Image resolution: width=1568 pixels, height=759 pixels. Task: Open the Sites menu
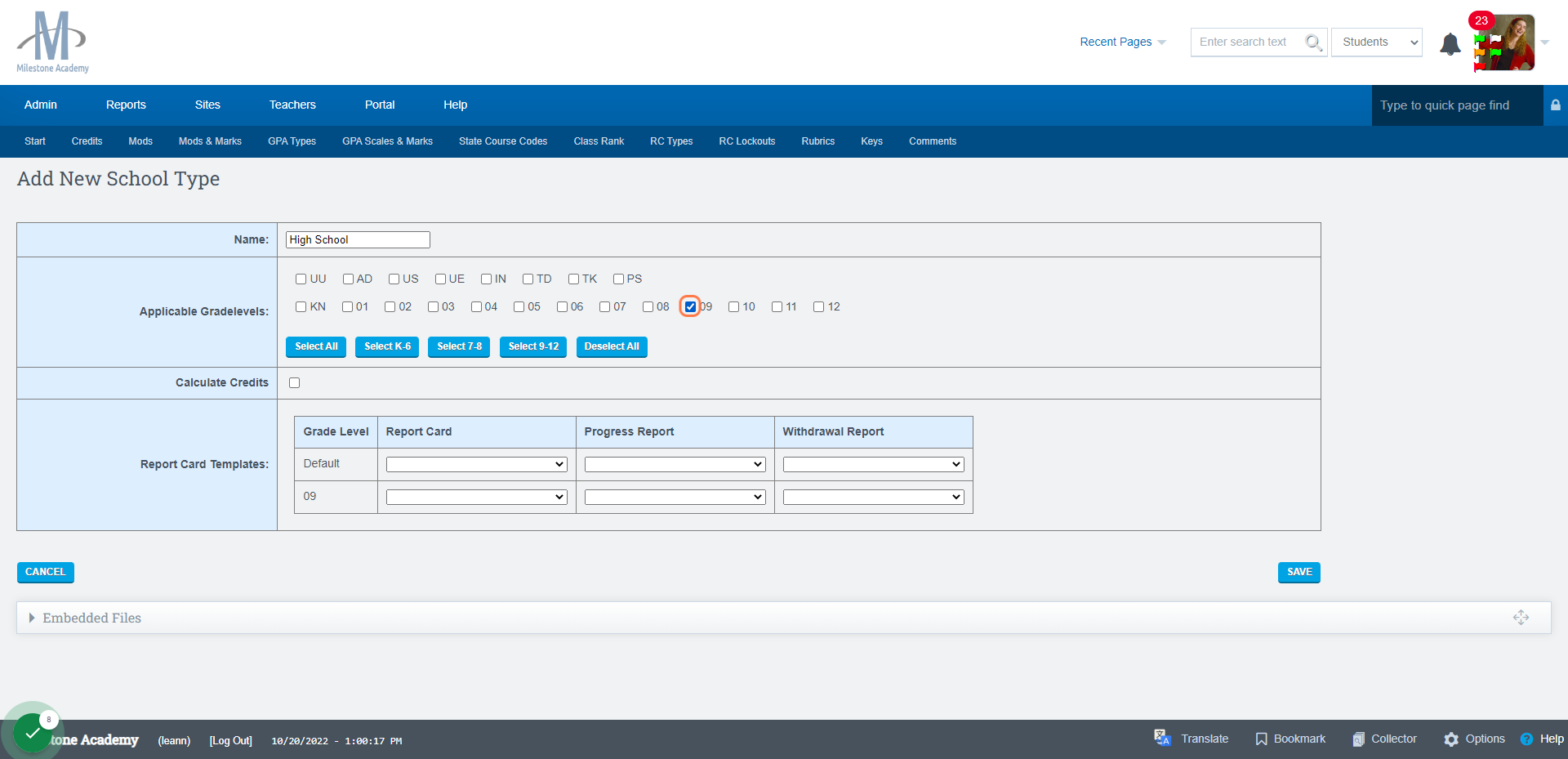tap(207, 105)
